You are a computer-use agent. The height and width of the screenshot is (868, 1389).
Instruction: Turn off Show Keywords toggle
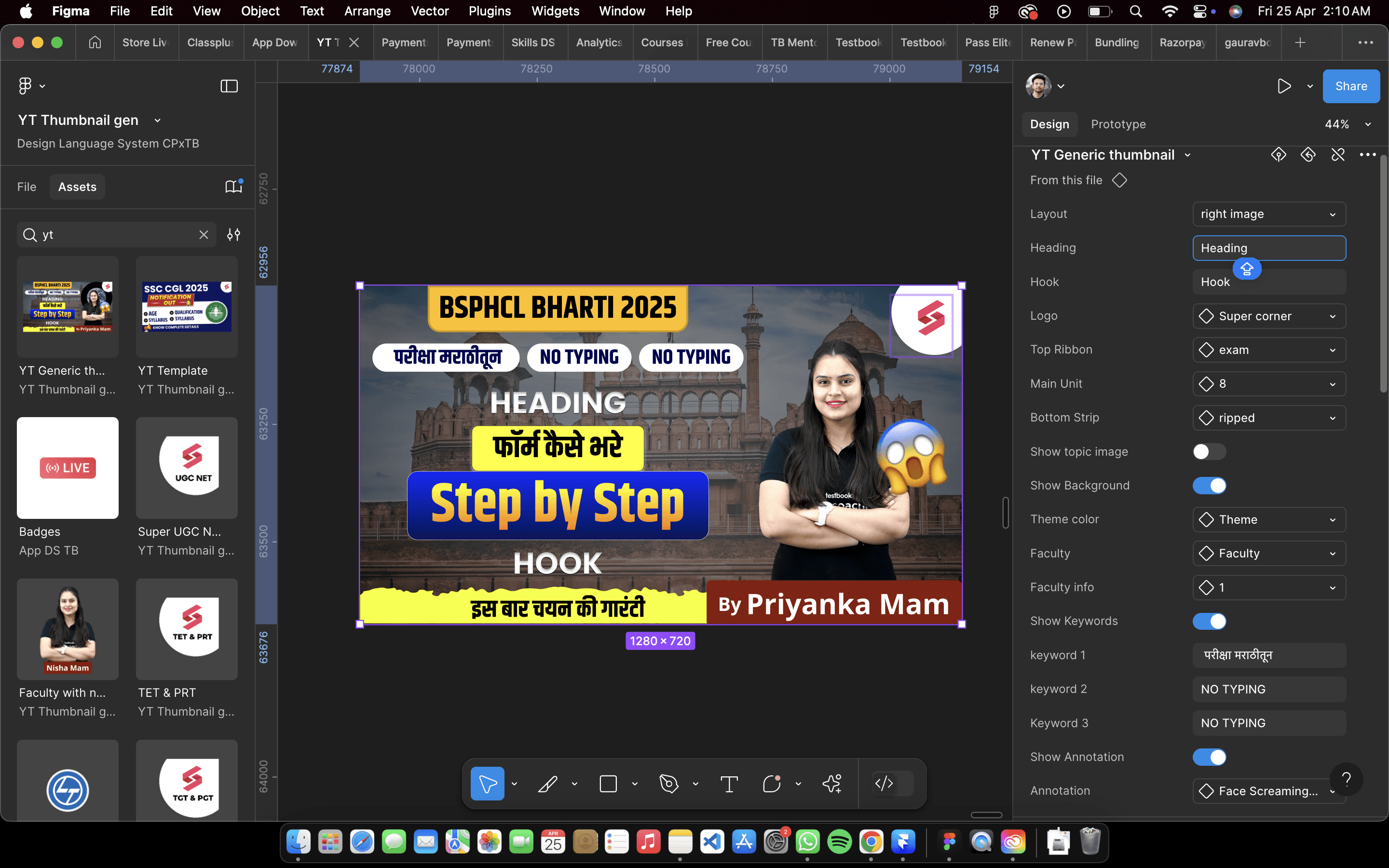point(1209,621)
